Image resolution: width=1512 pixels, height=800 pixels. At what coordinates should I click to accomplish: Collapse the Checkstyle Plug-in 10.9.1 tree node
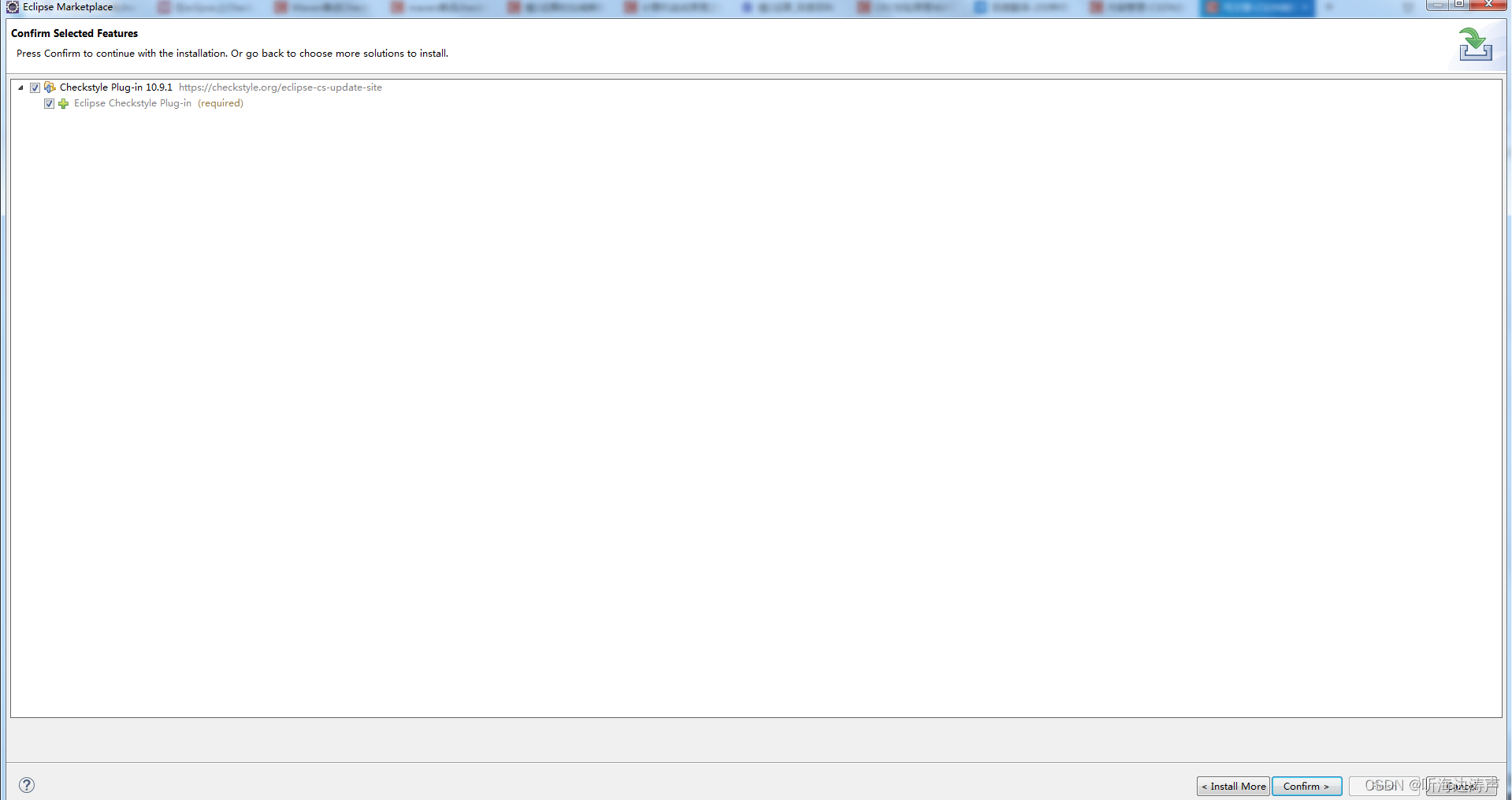pos(20,87)
